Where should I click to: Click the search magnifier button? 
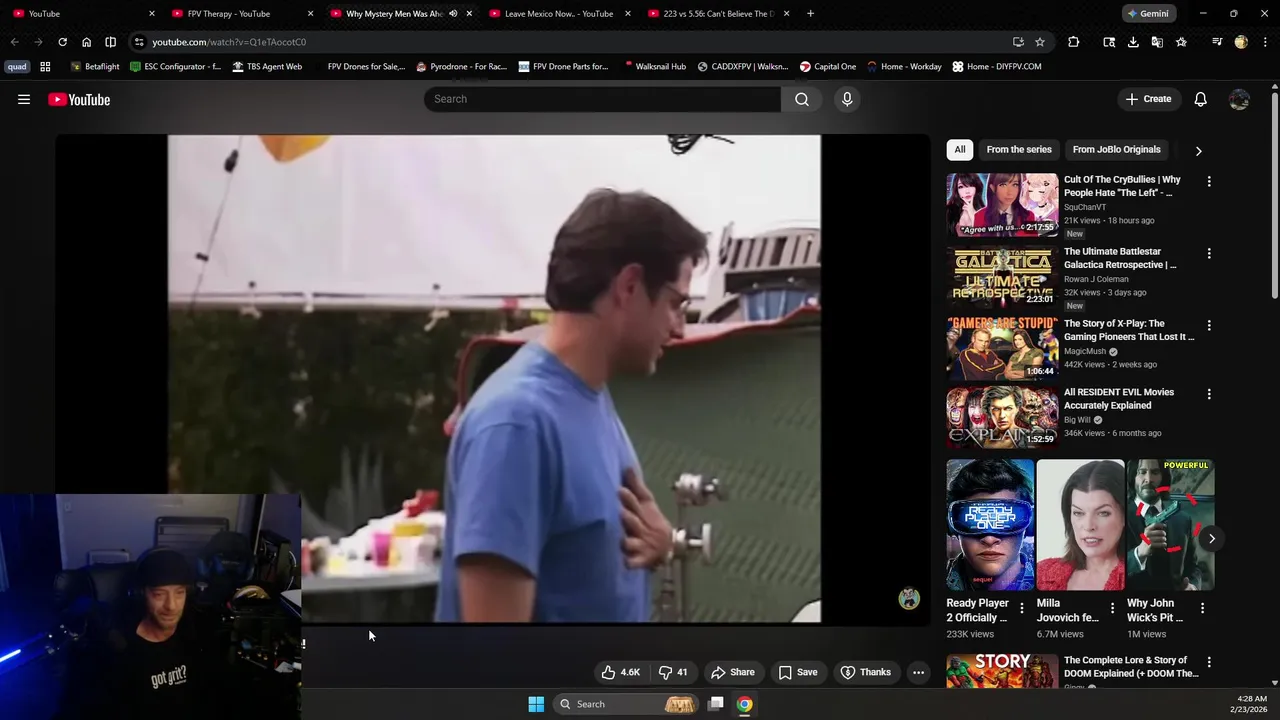click(x=801, y=99)
